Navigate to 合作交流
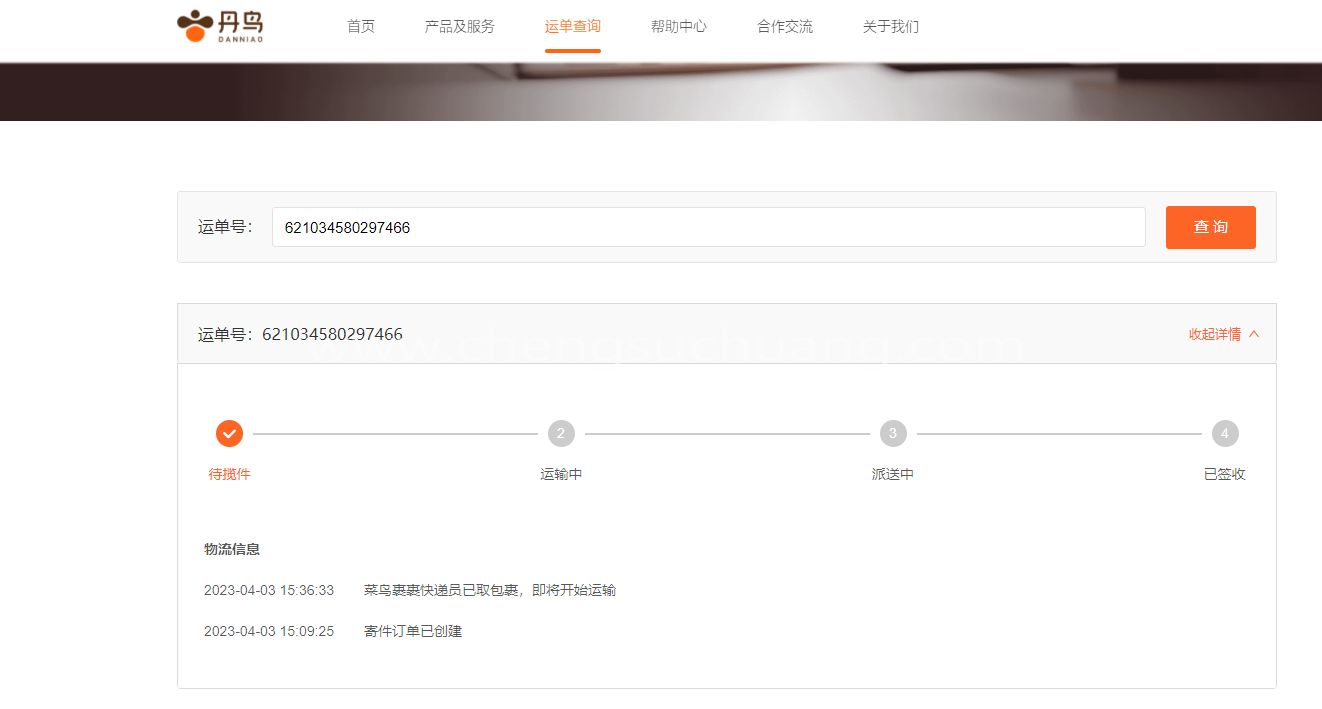This screenshot has width=1322, height=709. tap(785, 27)
